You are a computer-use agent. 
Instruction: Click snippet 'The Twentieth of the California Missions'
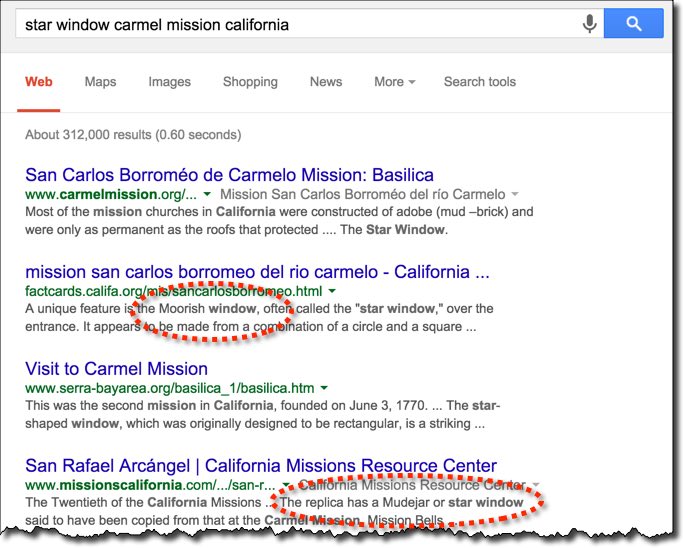point(143,502)
